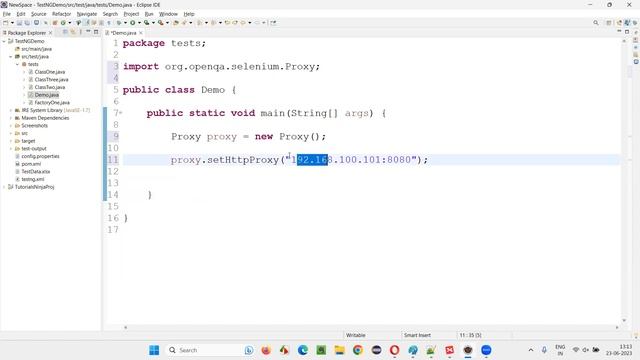Select testing.xml in the tree
The image size is (640, 360).
[33, 179]
